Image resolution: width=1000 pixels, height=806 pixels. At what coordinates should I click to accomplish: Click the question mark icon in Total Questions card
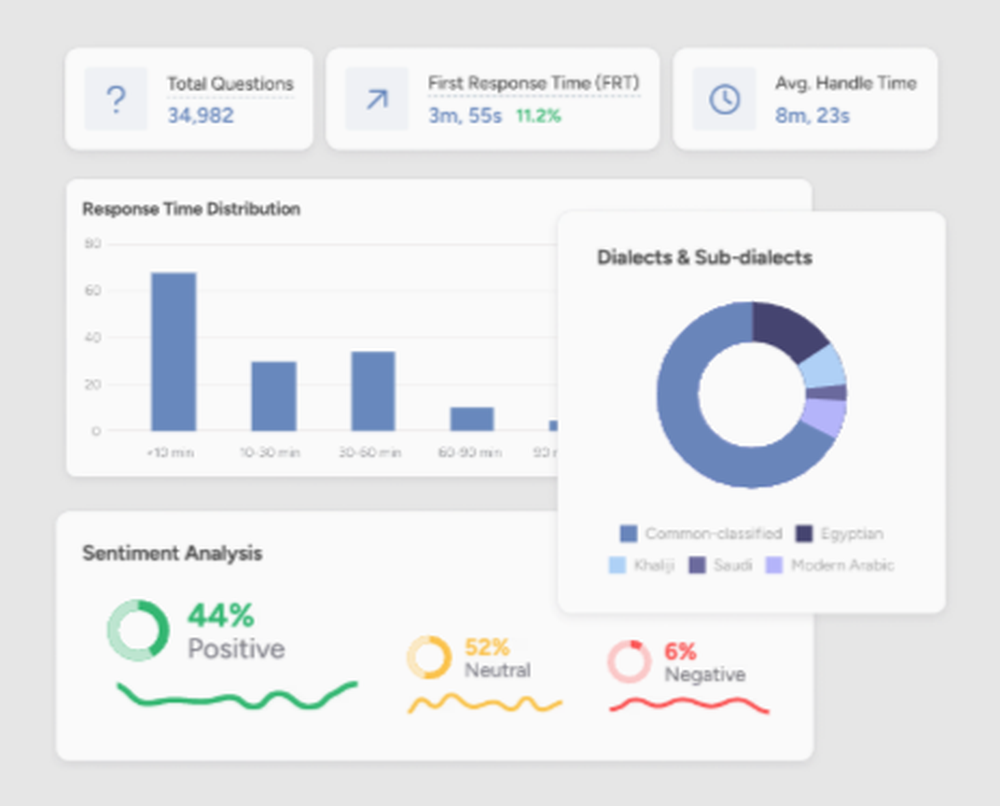pos(115,99)
